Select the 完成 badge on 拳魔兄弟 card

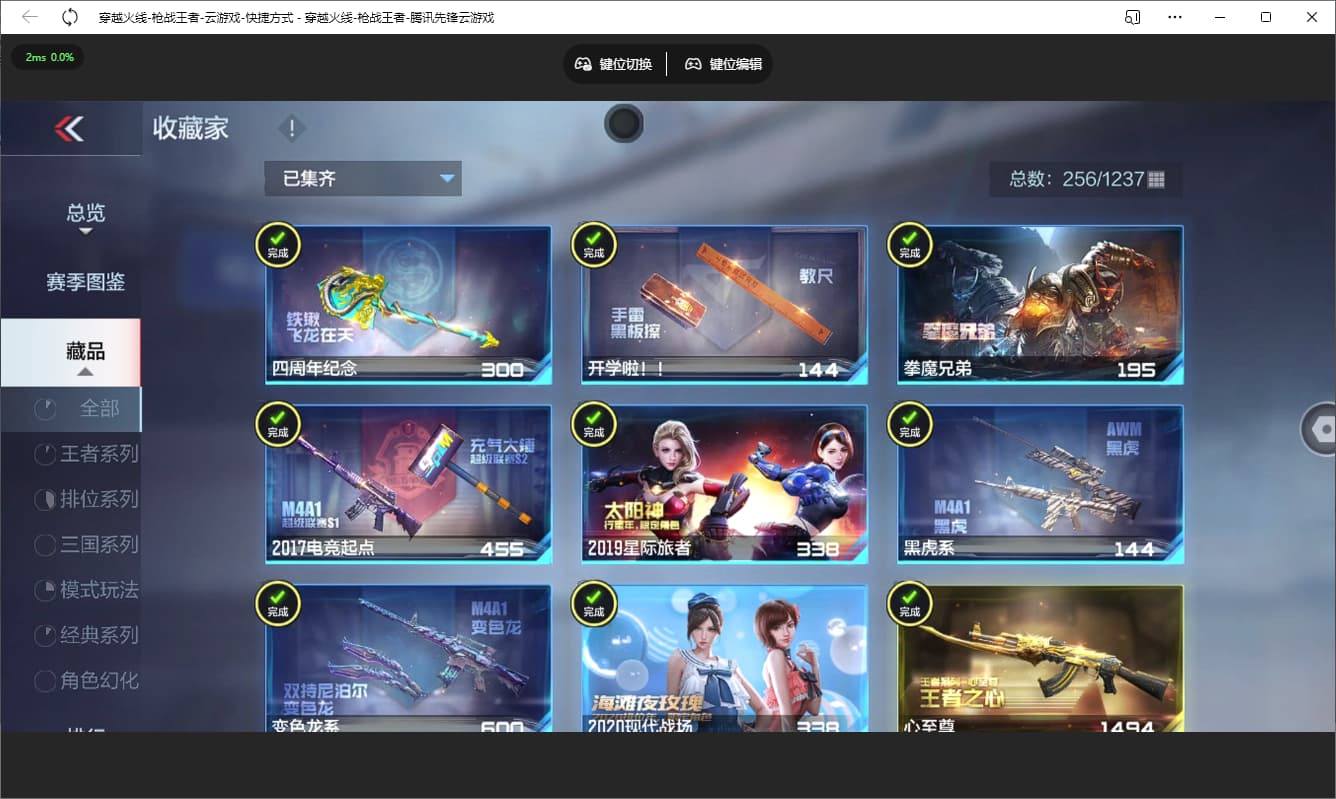point(909,245)
